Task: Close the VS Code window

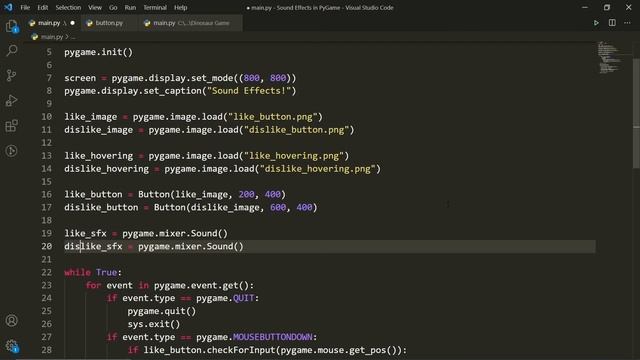Action: click(629, 7)
